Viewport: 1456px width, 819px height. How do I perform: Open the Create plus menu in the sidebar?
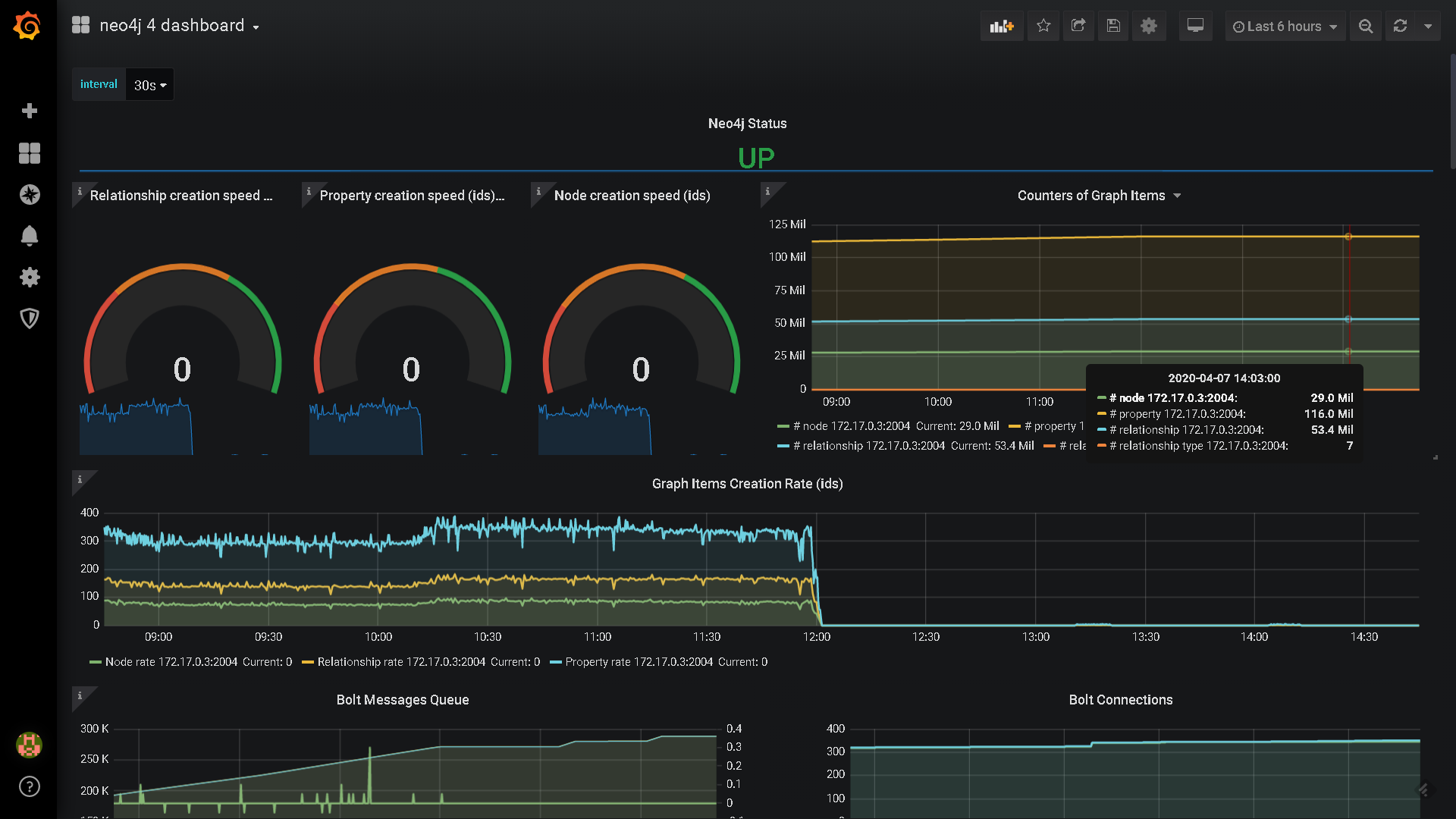pos(30,111)
